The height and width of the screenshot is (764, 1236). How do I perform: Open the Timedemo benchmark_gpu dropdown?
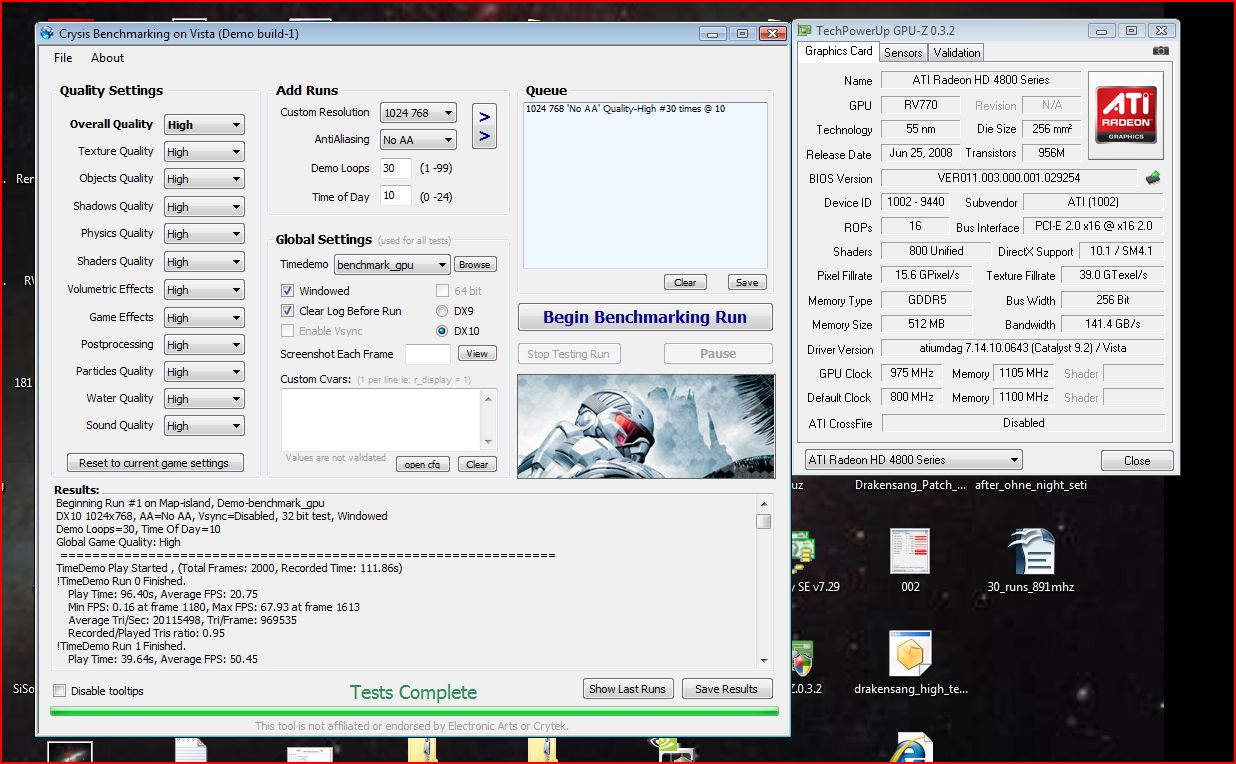(x=392, y=265)
